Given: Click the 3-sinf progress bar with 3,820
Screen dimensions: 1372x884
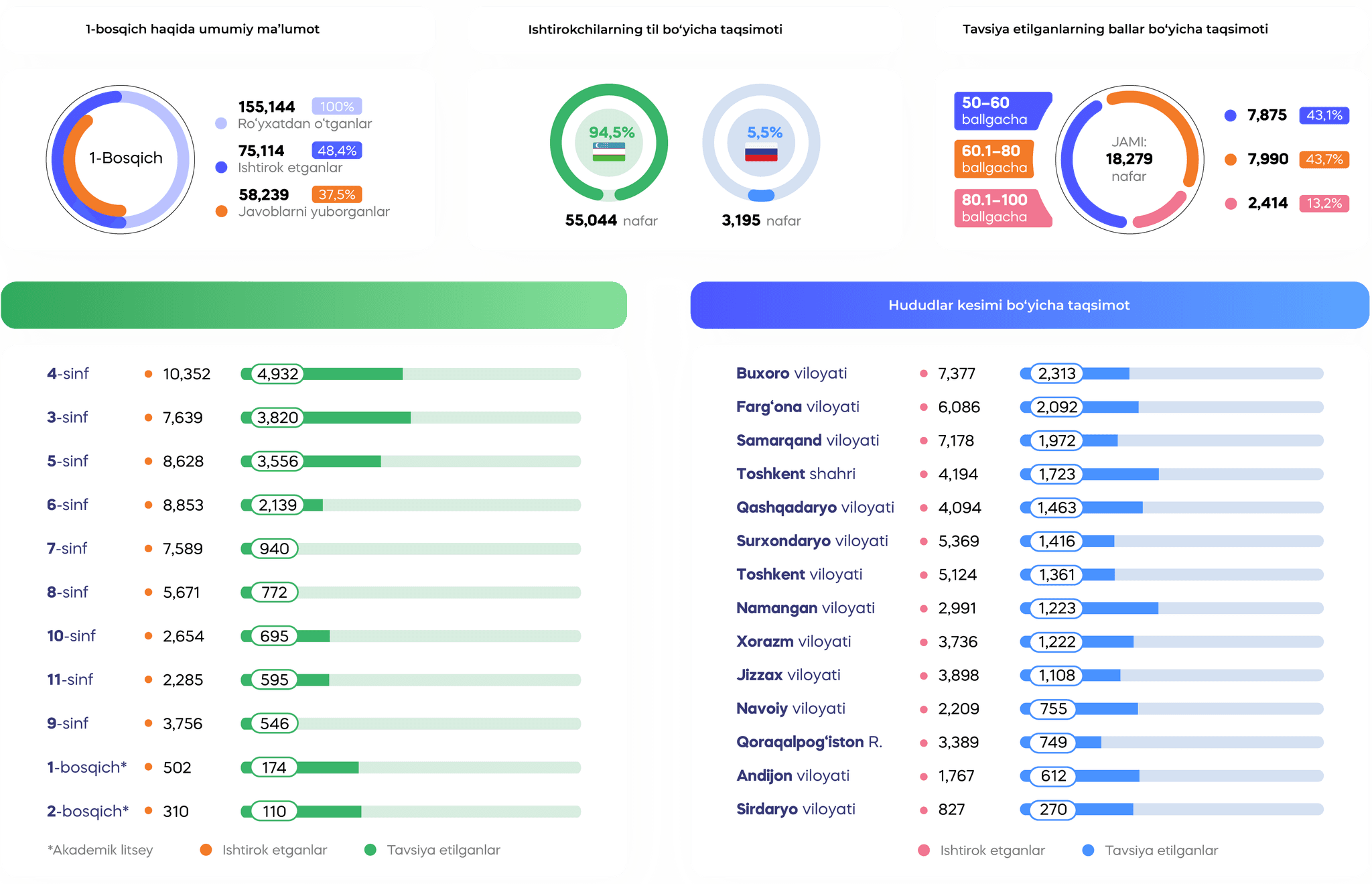Looking at the screenshot, I should click(411, 418).
